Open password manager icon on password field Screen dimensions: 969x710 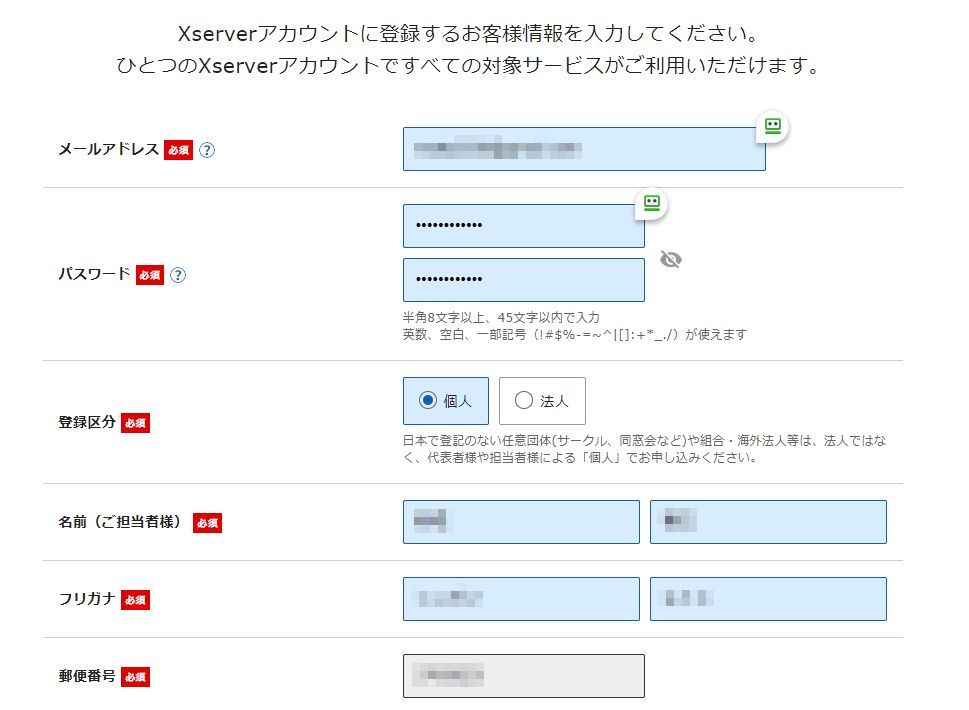pos(652,203)
